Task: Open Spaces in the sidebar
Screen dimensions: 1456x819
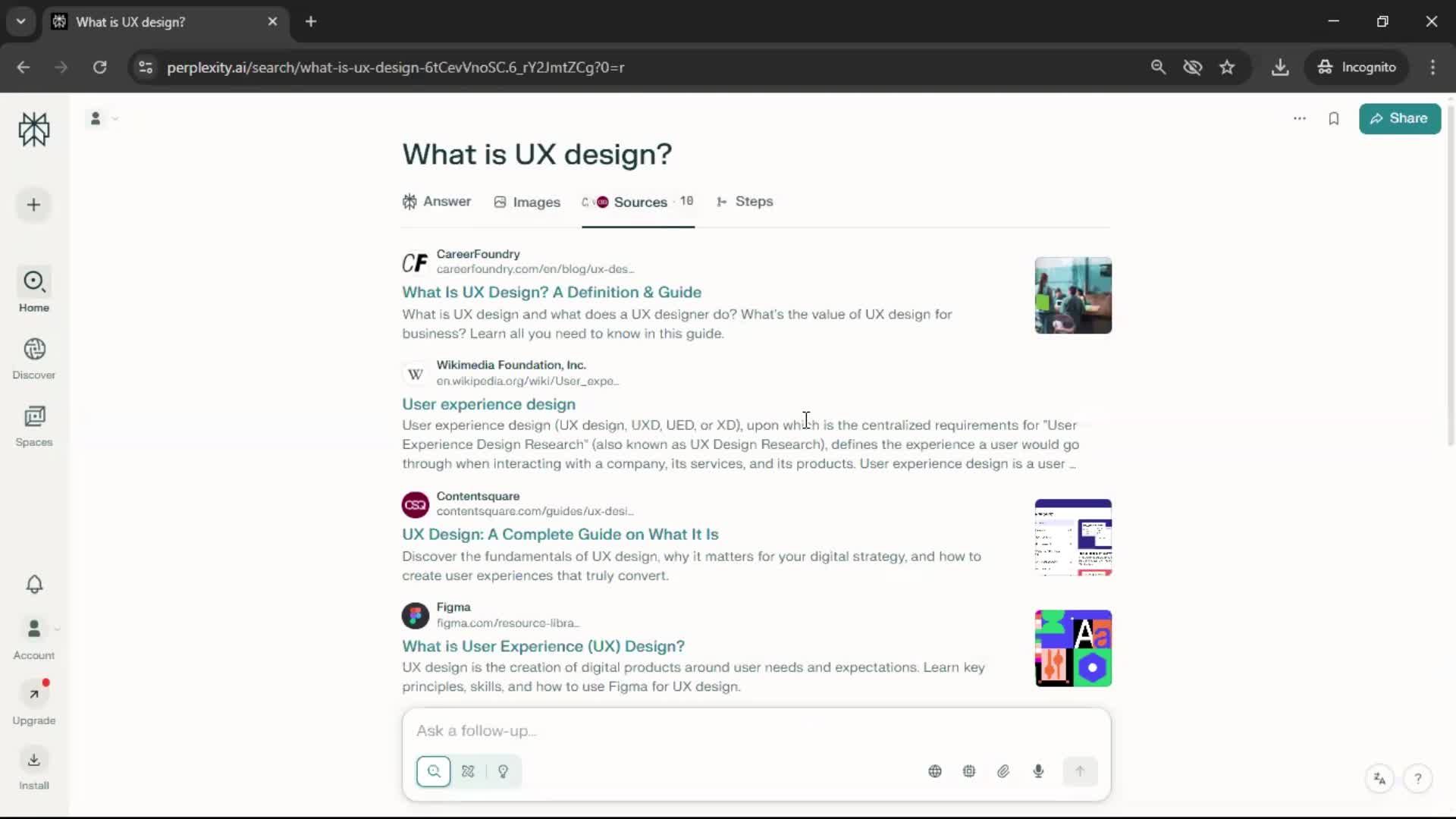Action: pyautogui.click(x=34, y=425)
